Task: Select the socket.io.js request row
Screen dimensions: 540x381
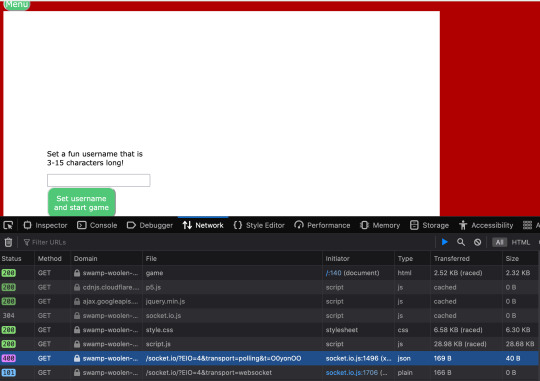Action: [x=269, y=316]
